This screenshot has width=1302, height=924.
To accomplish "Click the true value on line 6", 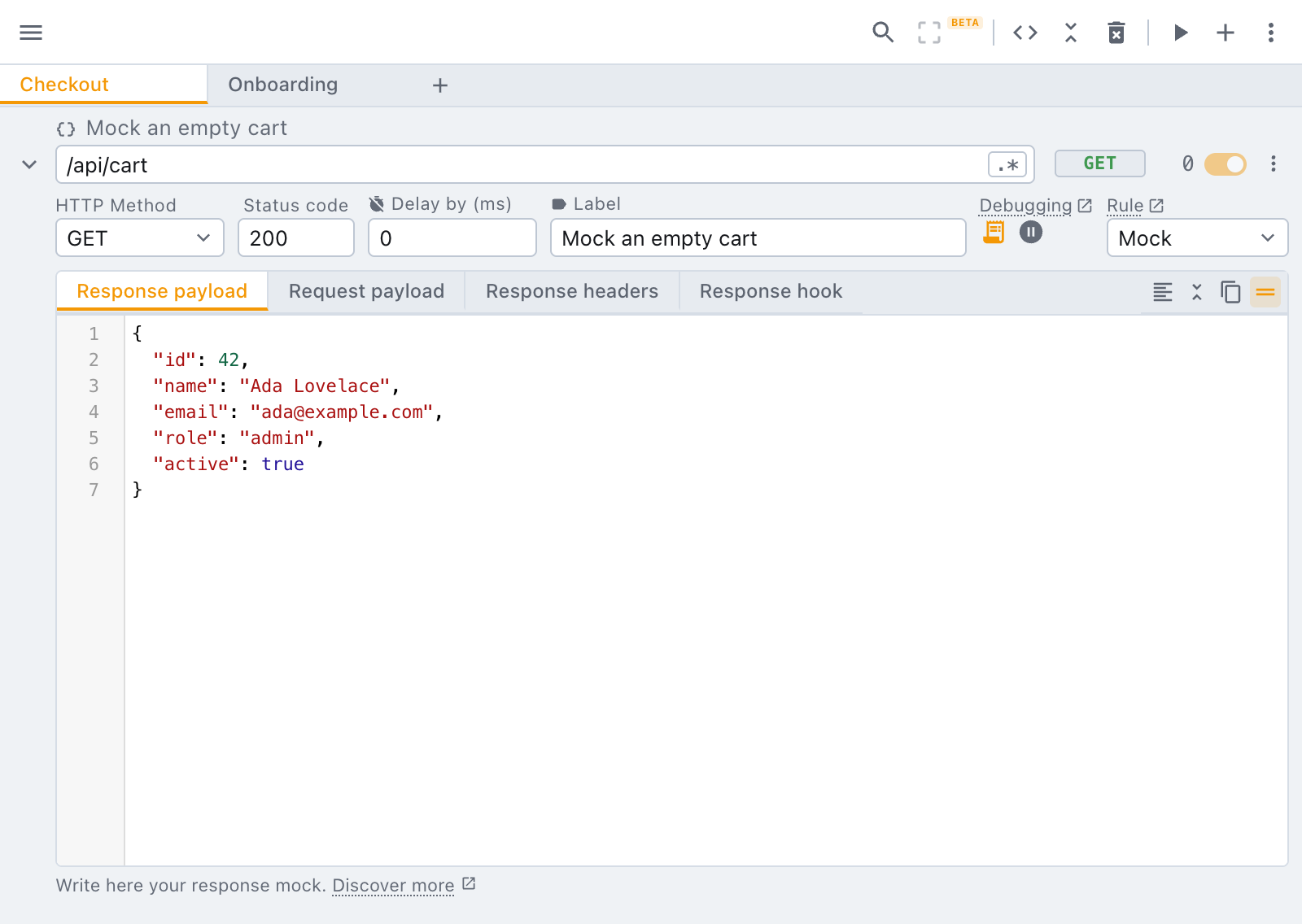I will (x=282, y=464).
